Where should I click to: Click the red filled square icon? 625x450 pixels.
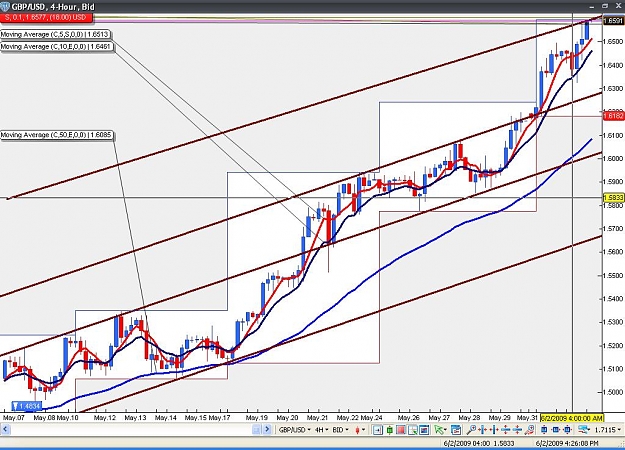point(401,430)
